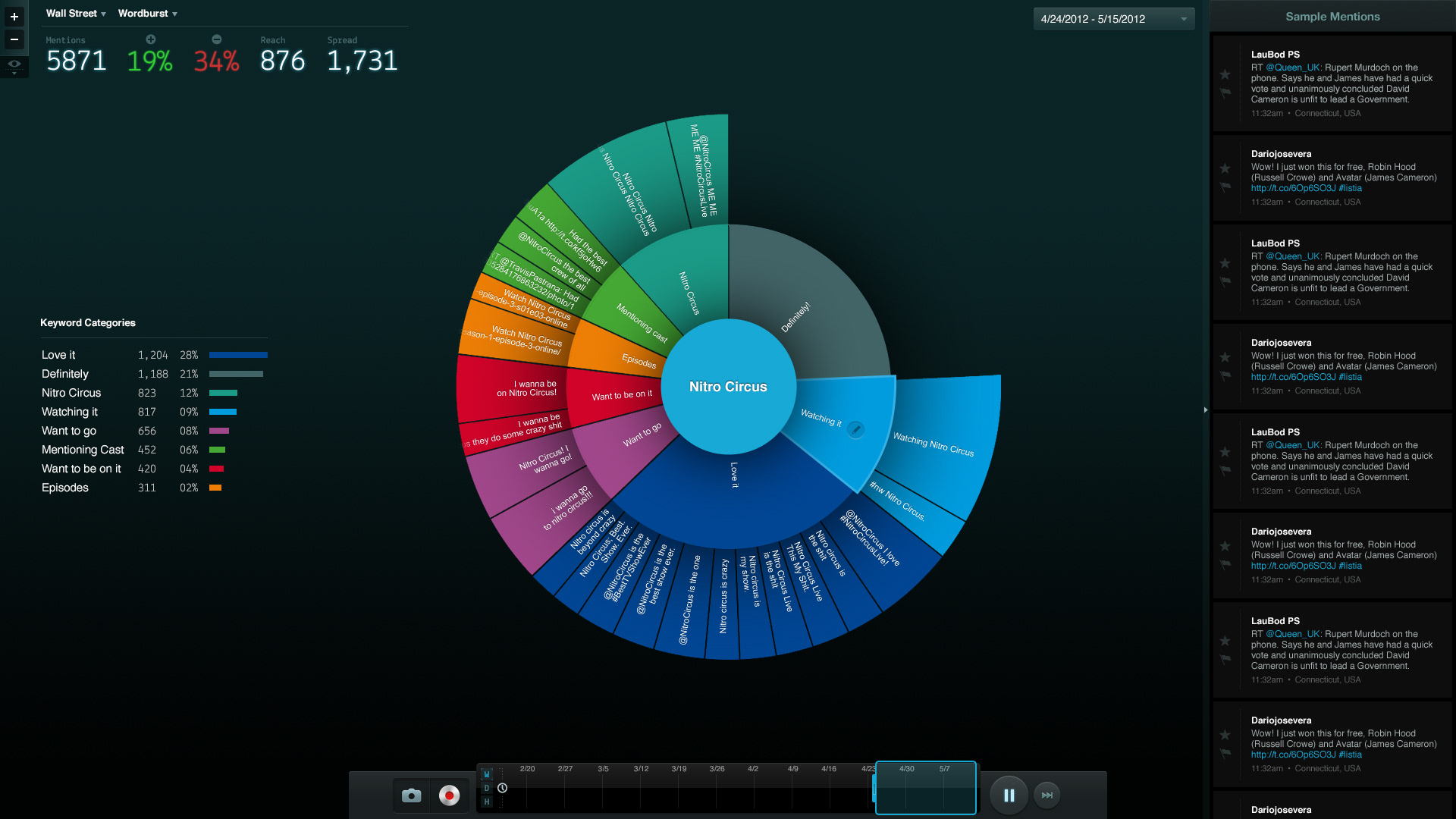Star the topmost Dariojosevera mention
Viewport: 1456px width, 819px height.
pyautogui.click(x=1225, y=168)
